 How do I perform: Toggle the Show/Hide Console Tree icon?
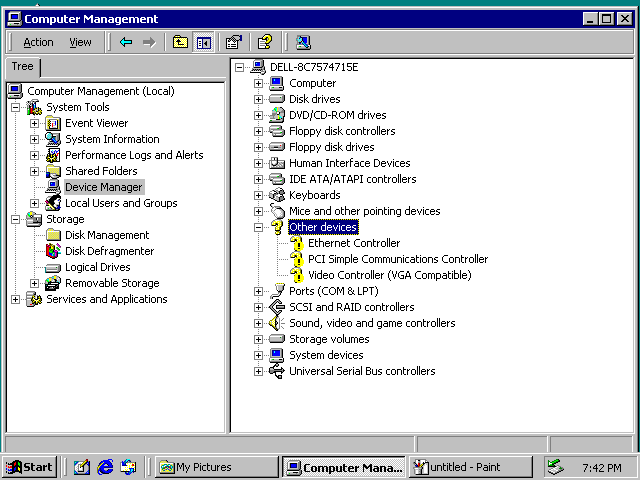(x=204, y=42)
